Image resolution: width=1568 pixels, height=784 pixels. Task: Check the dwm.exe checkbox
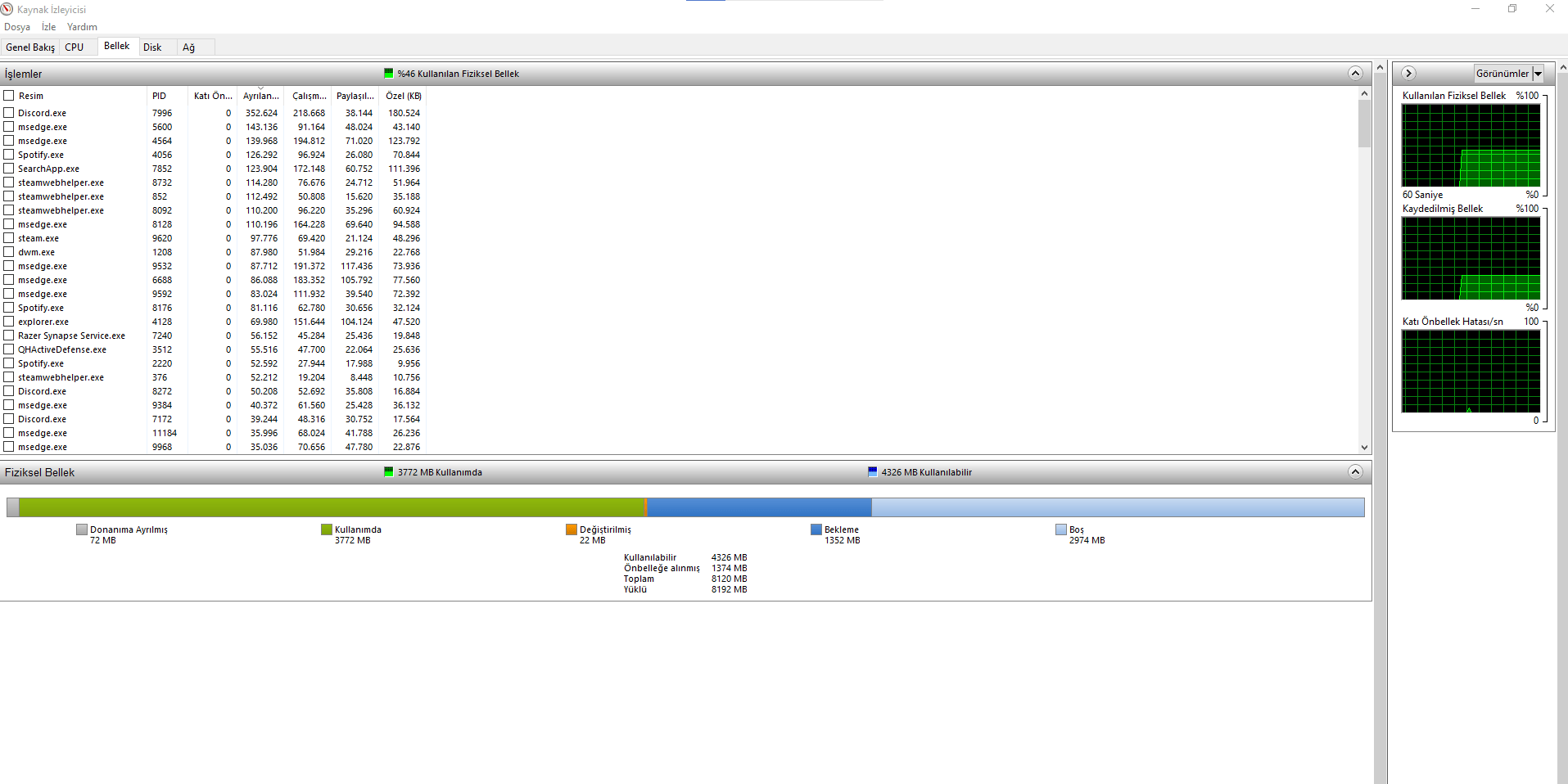coord(9,252)
